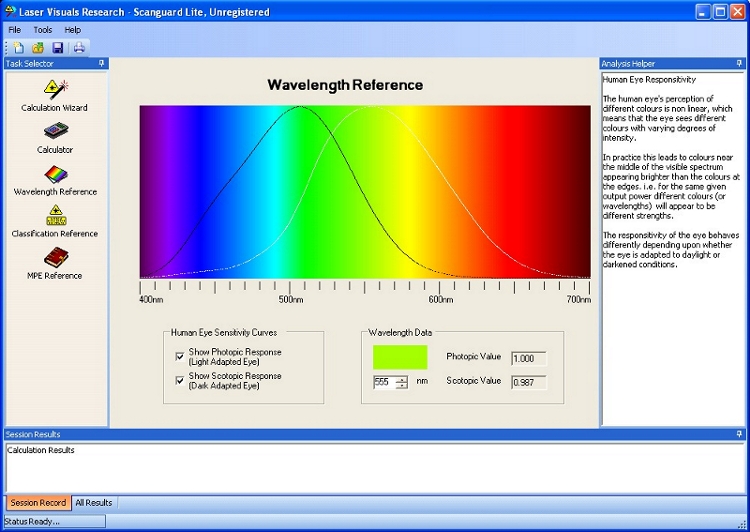Click the Calculation Results text area
Screen dimensions: 750x532
[375, 469]
